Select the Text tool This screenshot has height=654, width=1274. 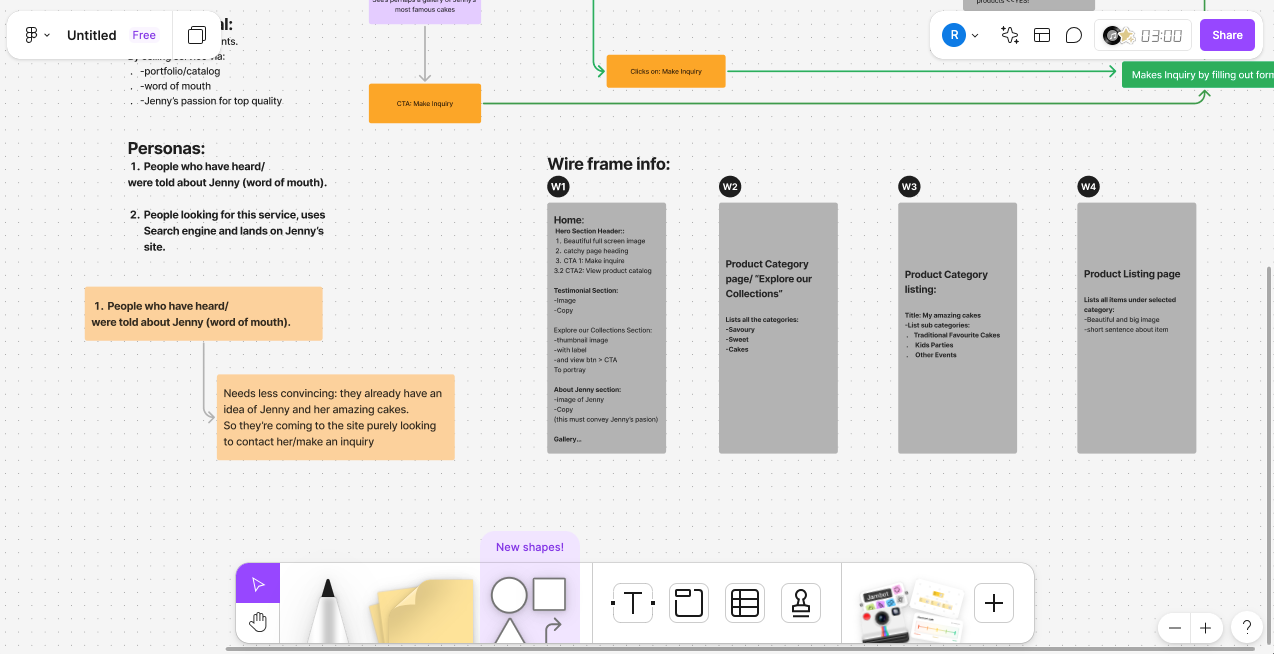tap(633, 603)
